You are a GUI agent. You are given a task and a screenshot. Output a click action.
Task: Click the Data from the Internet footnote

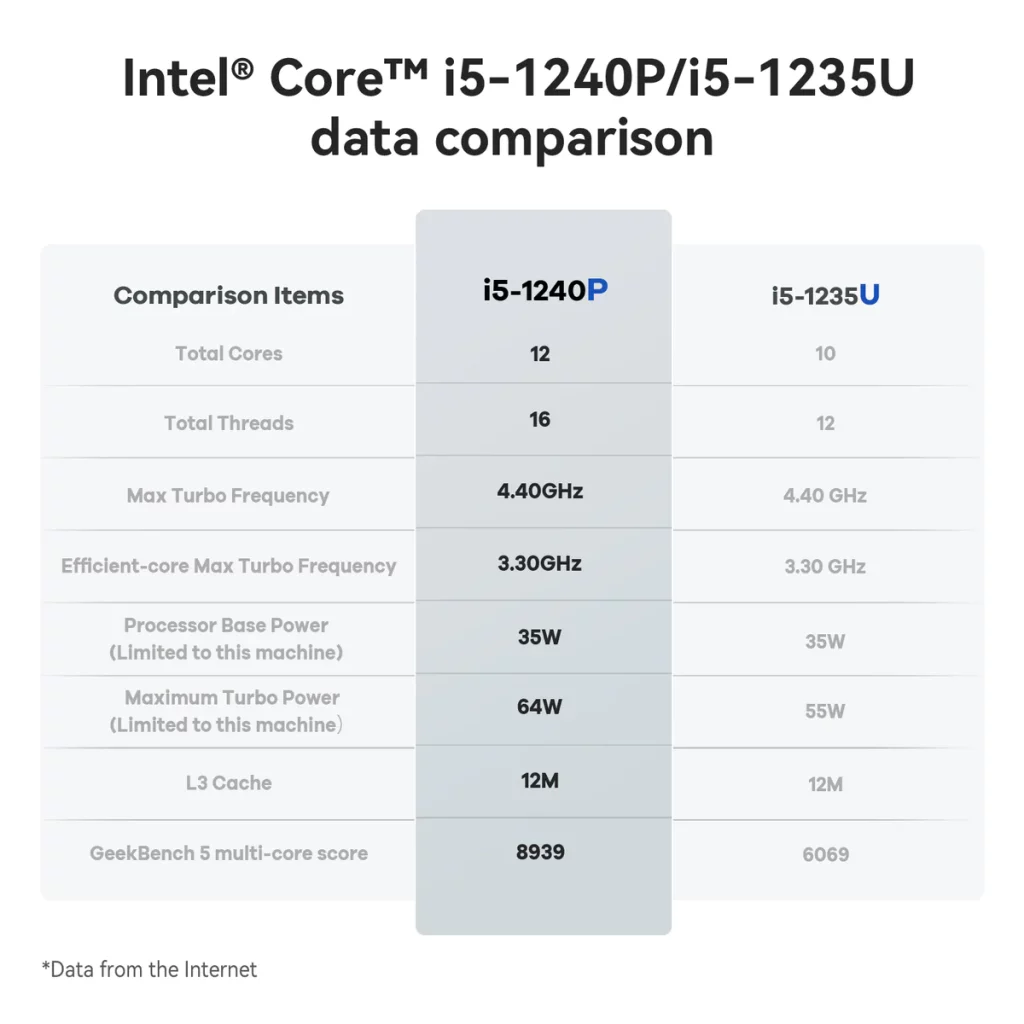(x=149, y=969)
